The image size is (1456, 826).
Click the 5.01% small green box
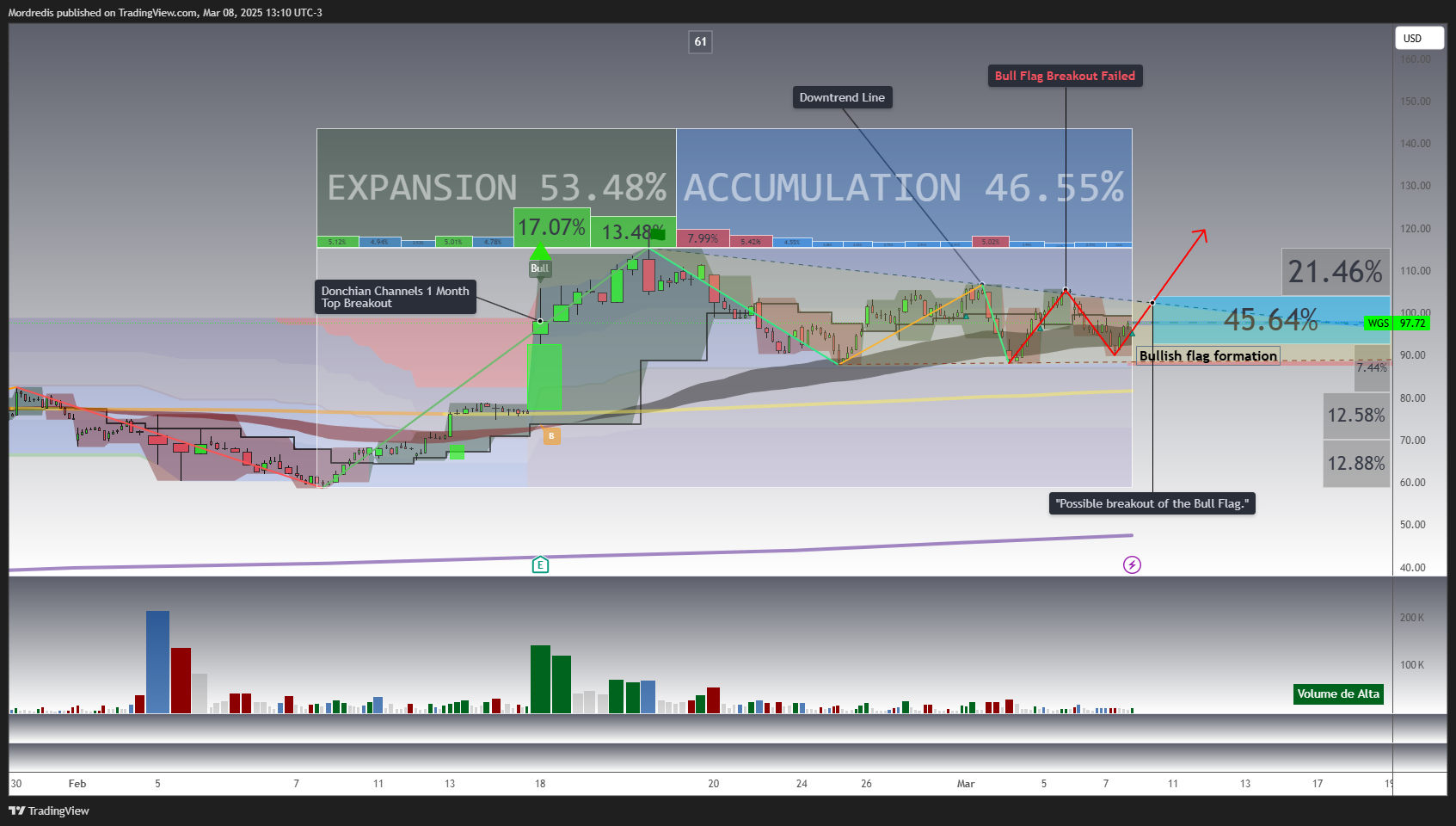coord(453,242)
